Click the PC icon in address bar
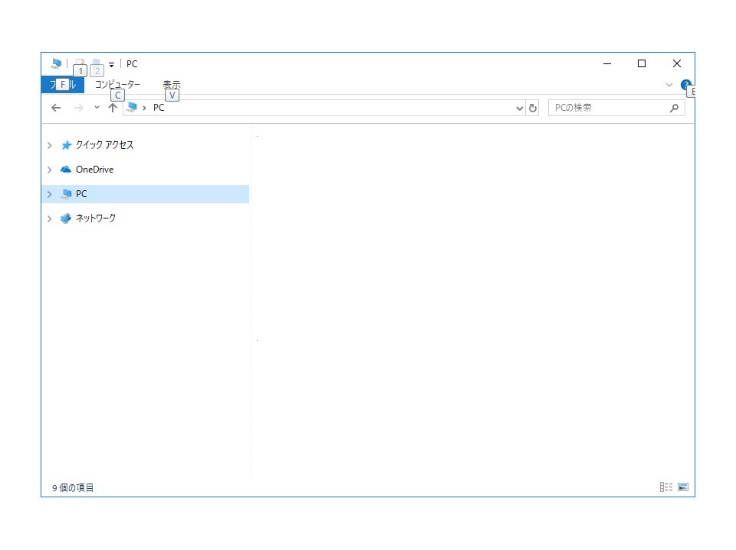The height and width of the screenshot is (550, 736). [132, 107]
